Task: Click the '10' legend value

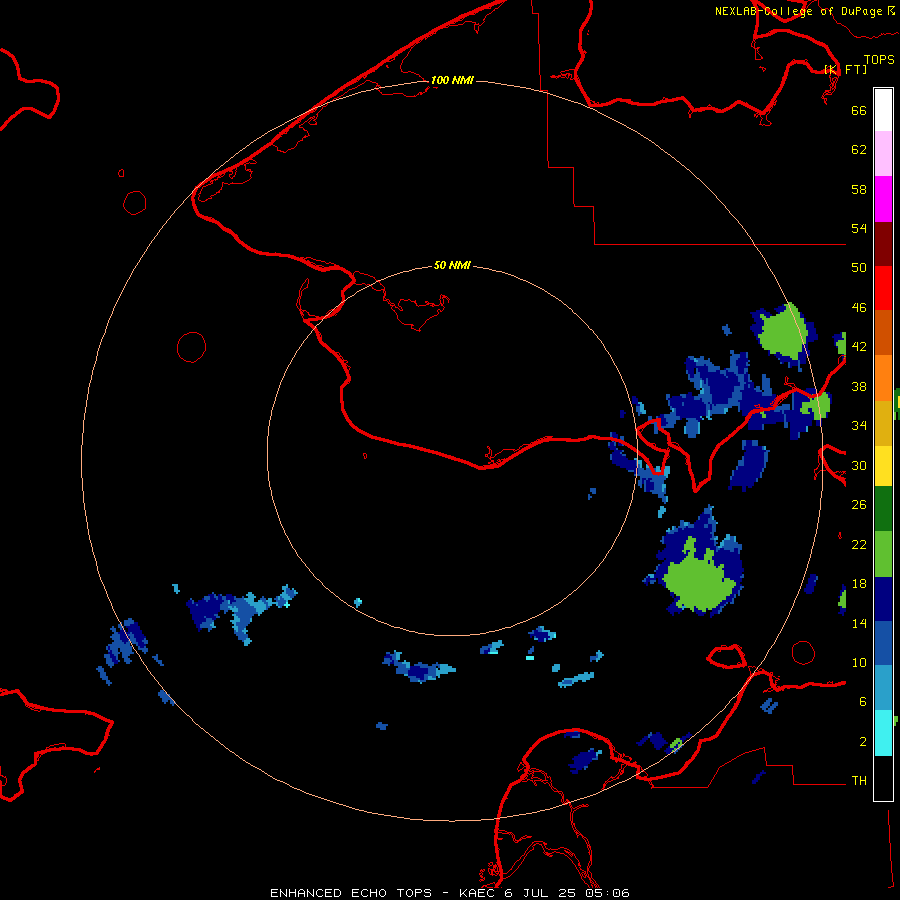Action: [x=859, y=663]
